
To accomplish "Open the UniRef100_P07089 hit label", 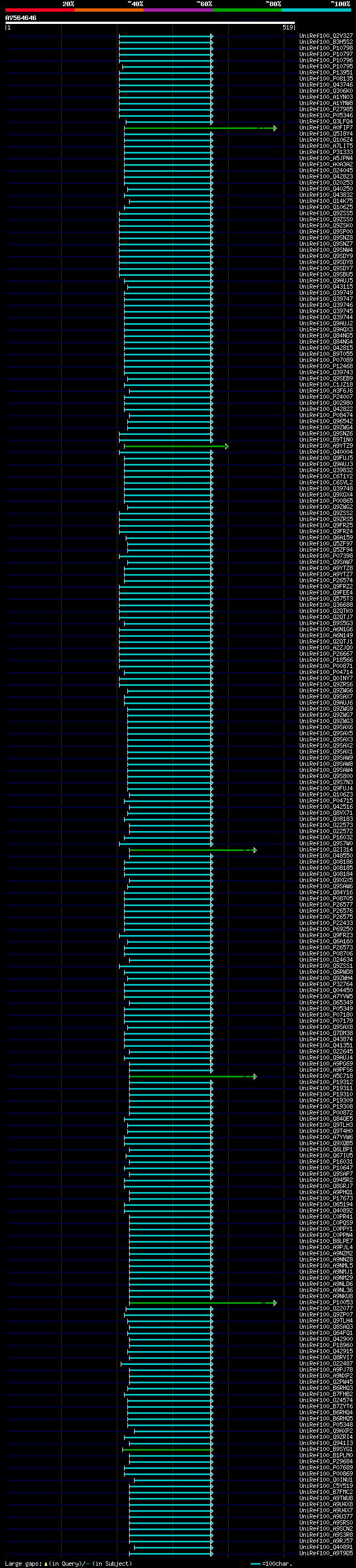I will pyautogui.click(x=325, y=360).
